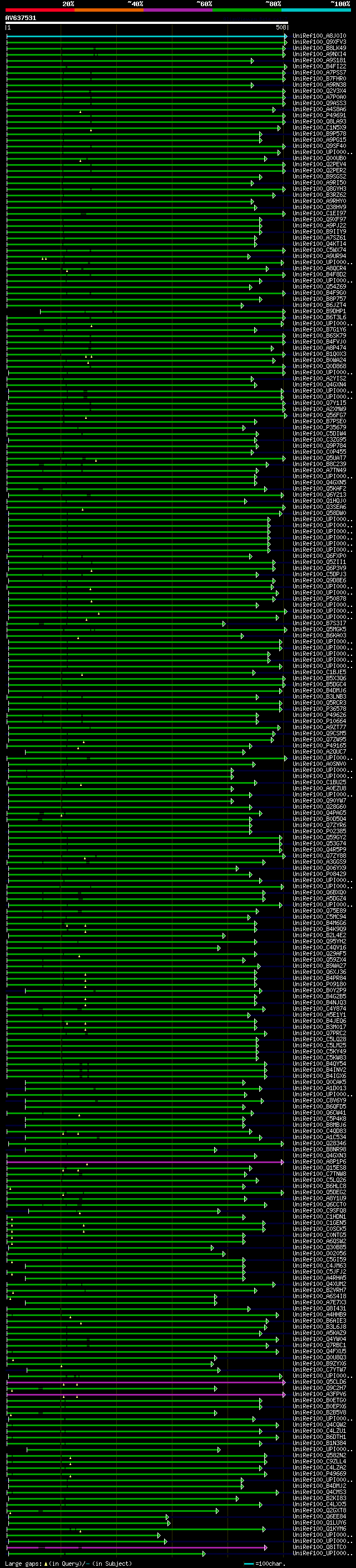Screen dimensions: 356x1568
Task: Select UniRef100_O02056 label
Action: [x=319, y=1253]
